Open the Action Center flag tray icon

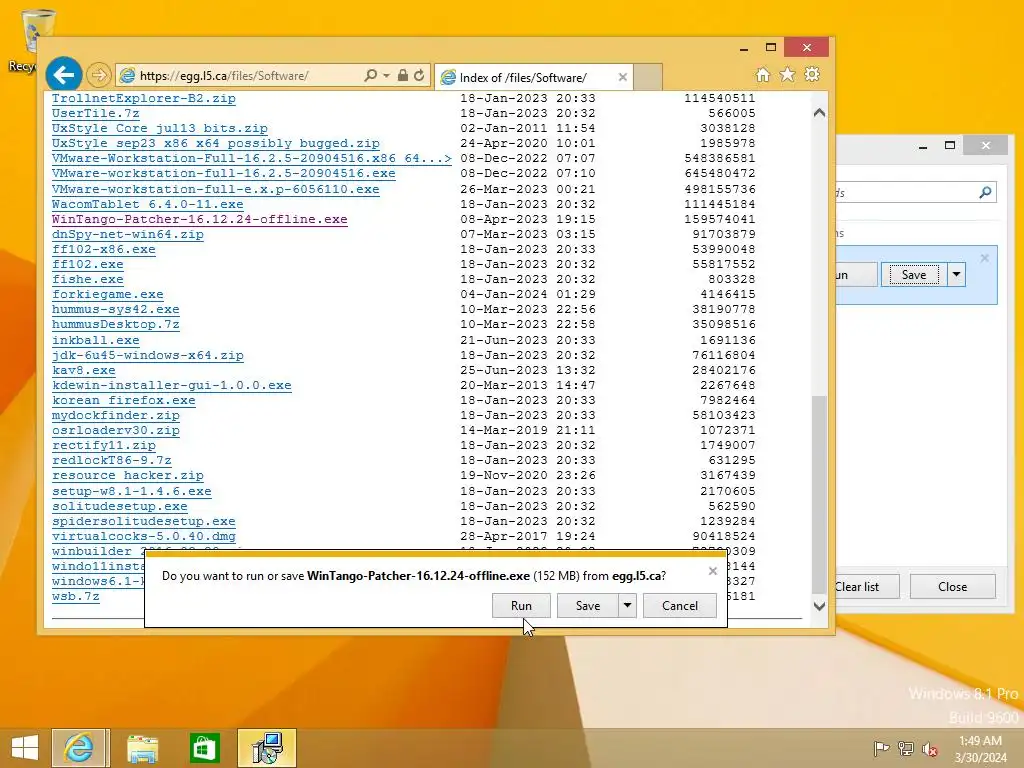click(x=881, y=749)
